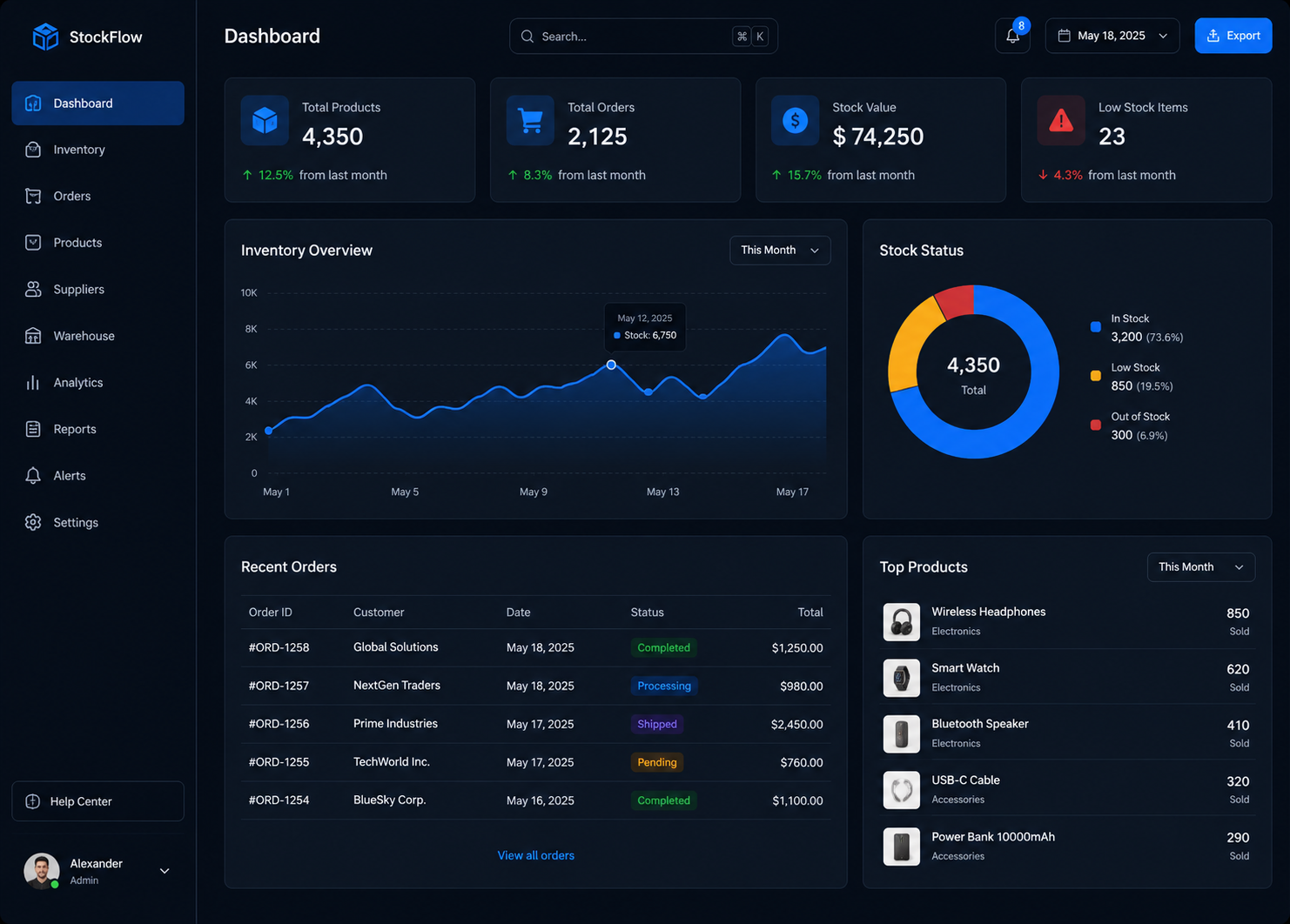1290x924 pixels.
Task: Open Orders menu item
Action: point(97,196)
